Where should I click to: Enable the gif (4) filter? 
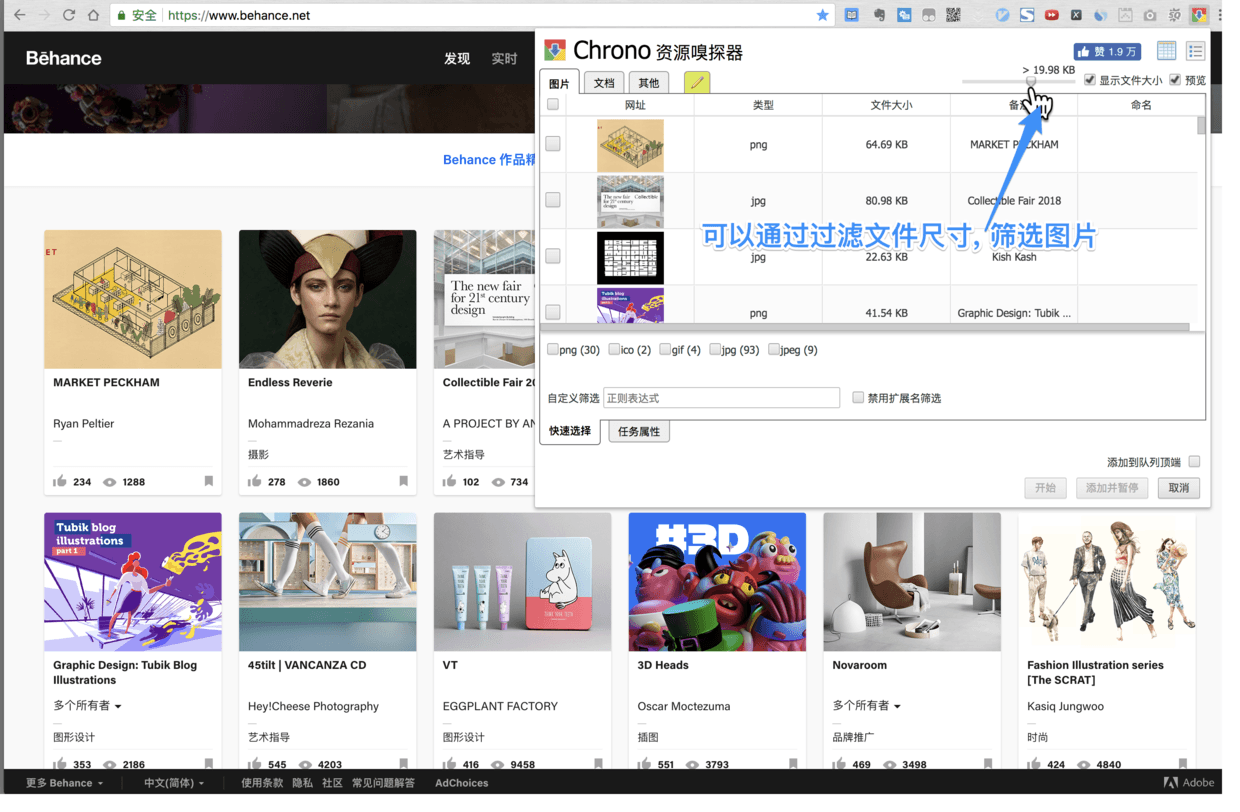pos(665,349)
